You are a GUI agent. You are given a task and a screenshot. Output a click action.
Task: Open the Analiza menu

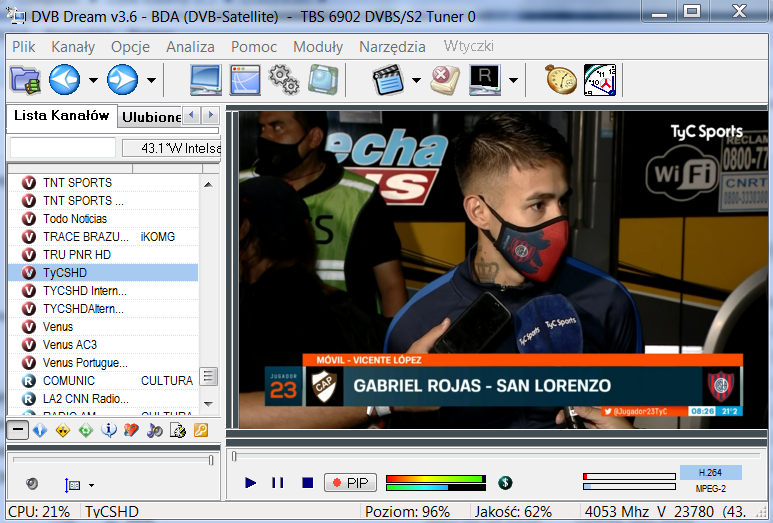[190, 47]
